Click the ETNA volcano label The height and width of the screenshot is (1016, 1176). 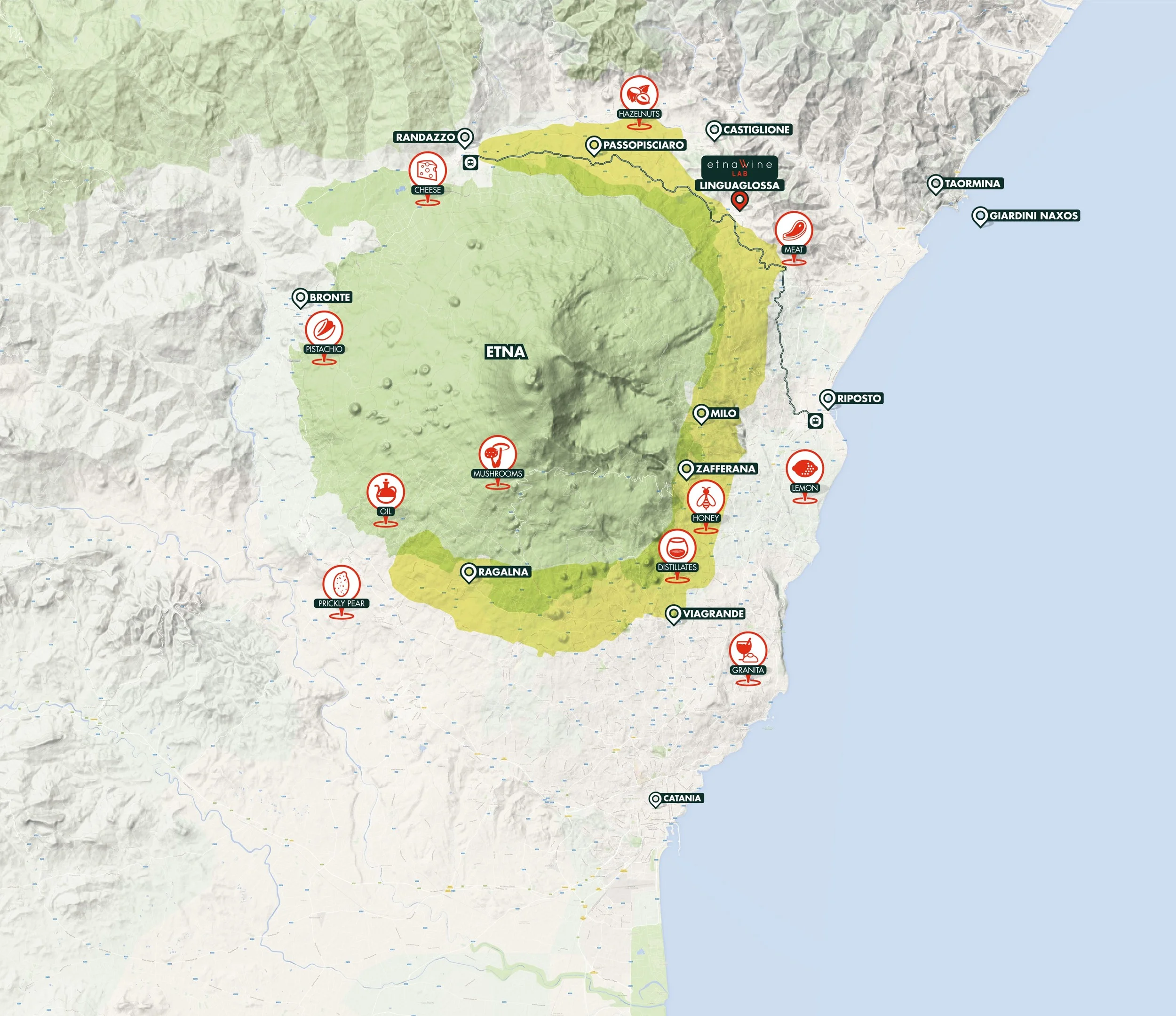pos(506,352)
